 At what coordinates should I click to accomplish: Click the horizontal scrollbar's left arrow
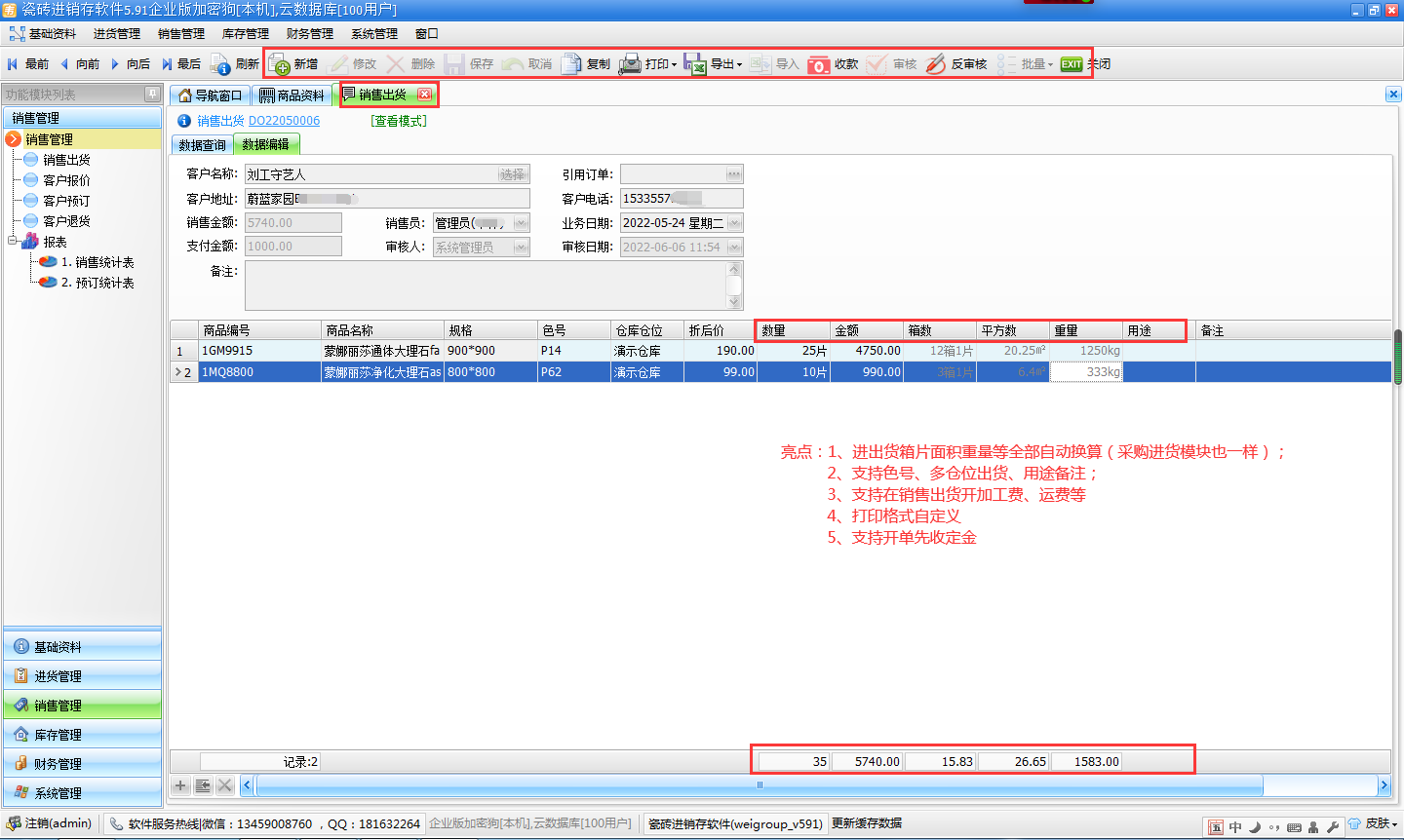pyautogui.click(x=247, y=785)
